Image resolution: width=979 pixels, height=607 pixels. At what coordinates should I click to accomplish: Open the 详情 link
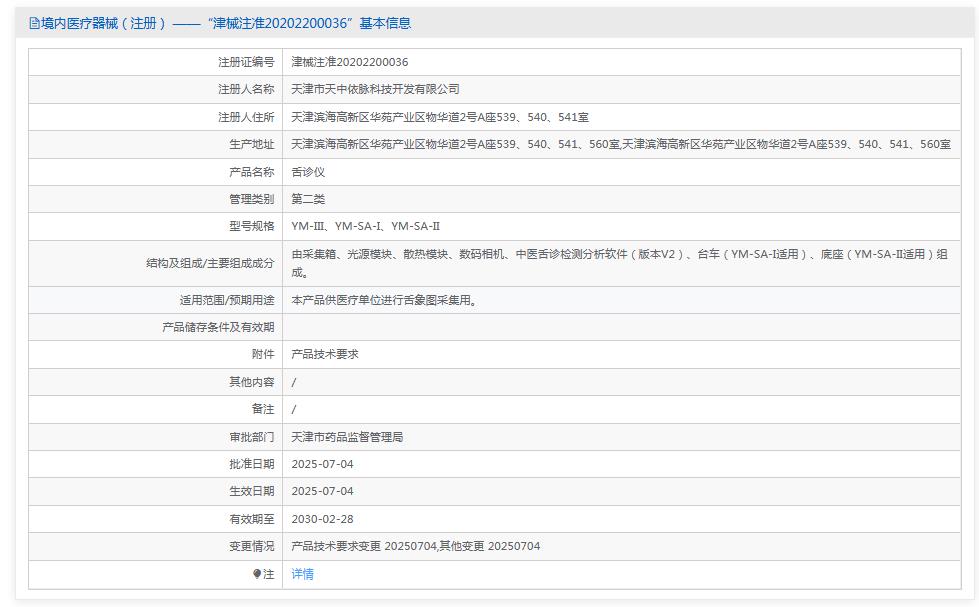point(303,574)
